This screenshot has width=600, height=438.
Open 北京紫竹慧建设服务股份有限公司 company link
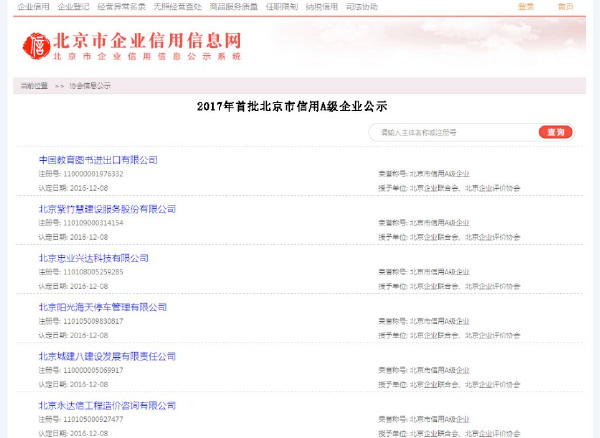[107, 209]
